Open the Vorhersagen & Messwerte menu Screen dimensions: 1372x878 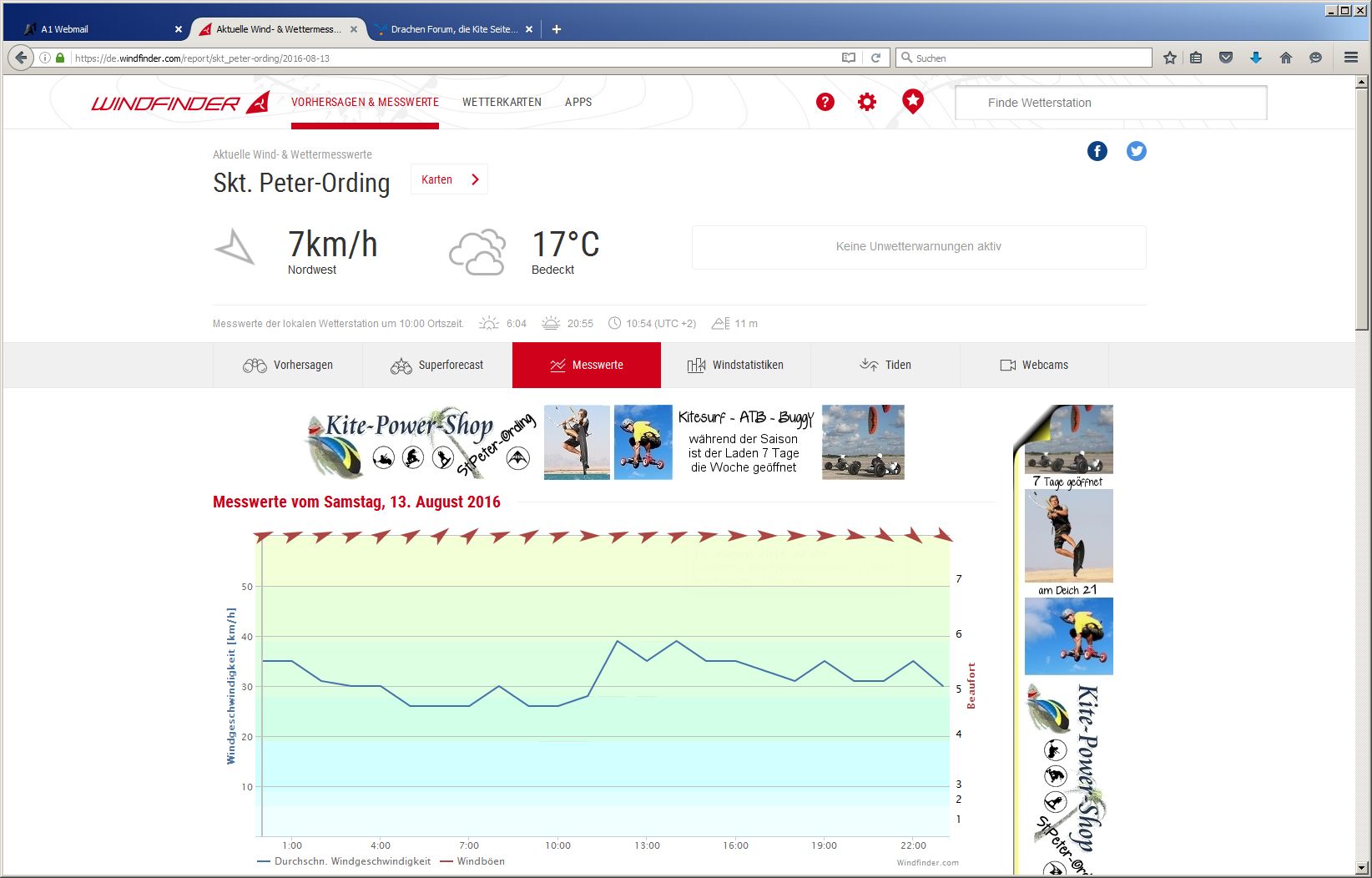click(x=365, y=102)
